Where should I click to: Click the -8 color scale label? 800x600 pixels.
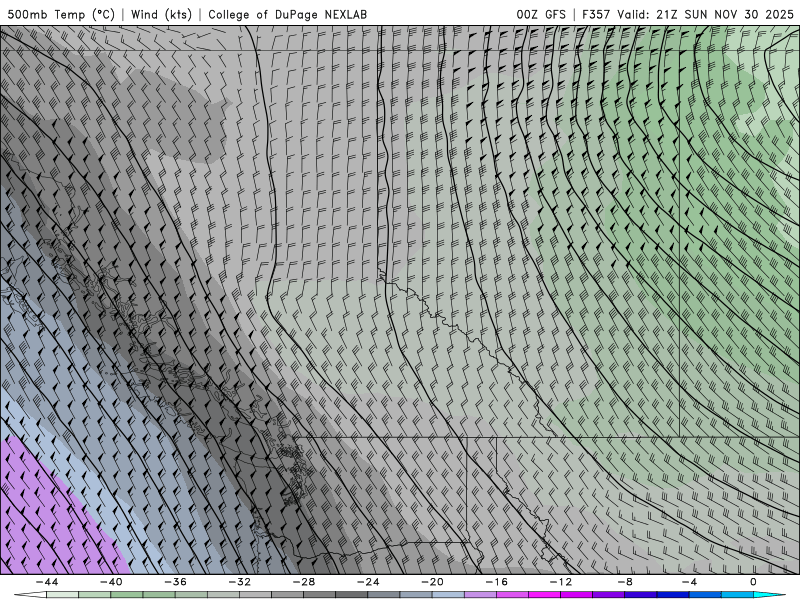click(x=625, y=582)
